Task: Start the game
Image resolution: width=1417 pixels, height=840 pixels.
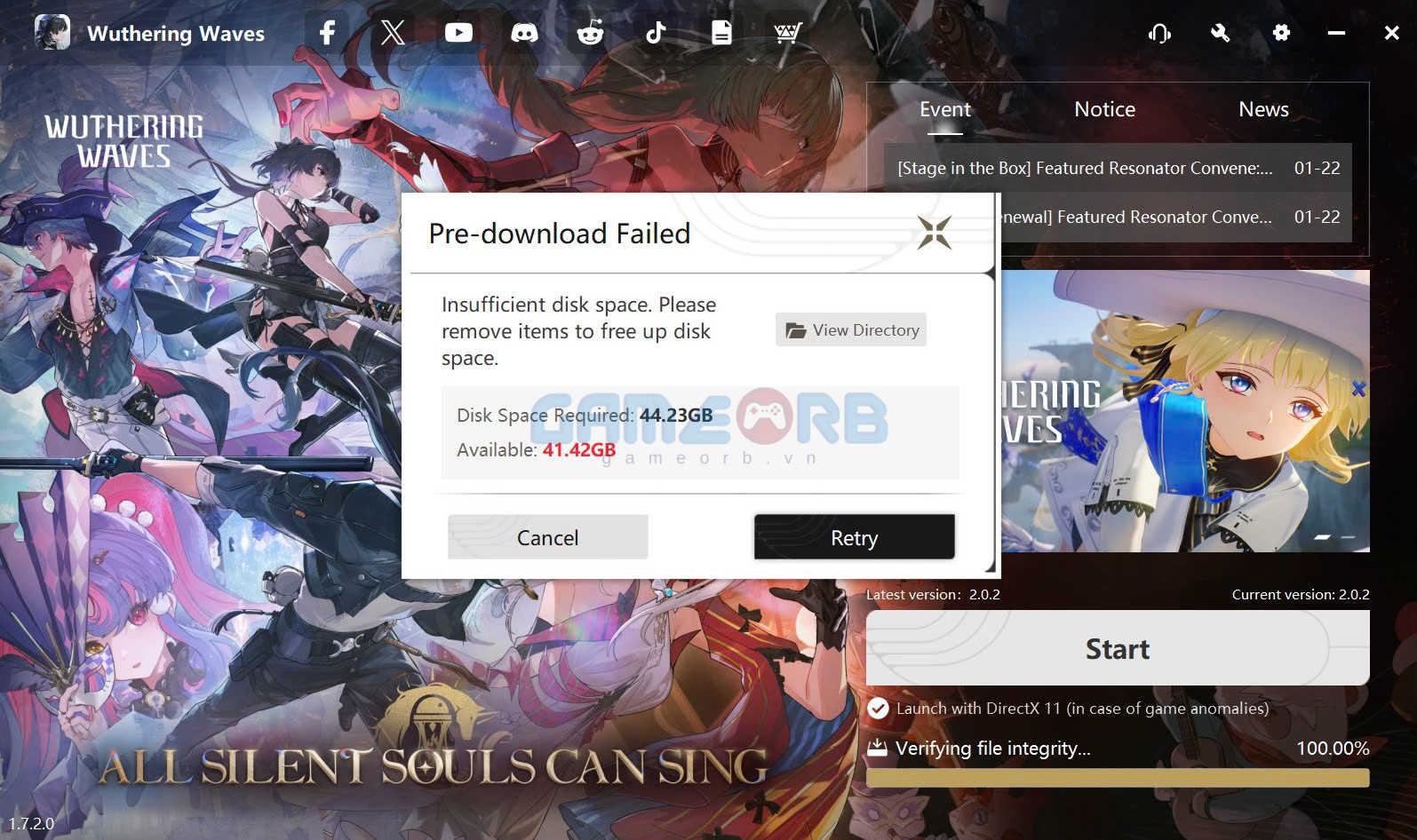Action: pos(1118,648)
